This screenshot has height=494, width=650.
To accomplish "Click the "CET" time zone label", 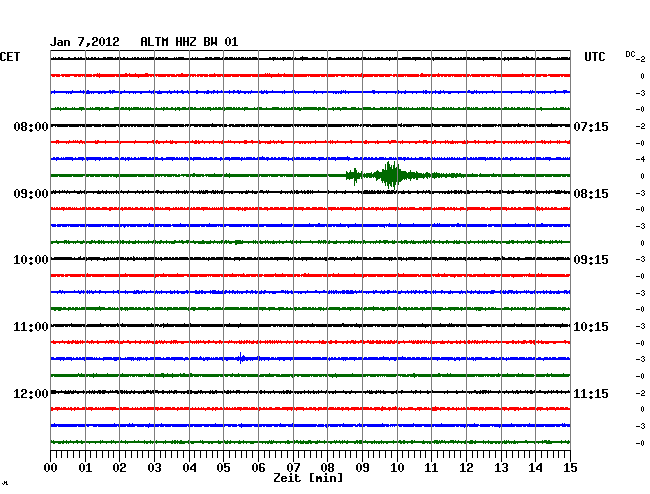I will [10, 57].
